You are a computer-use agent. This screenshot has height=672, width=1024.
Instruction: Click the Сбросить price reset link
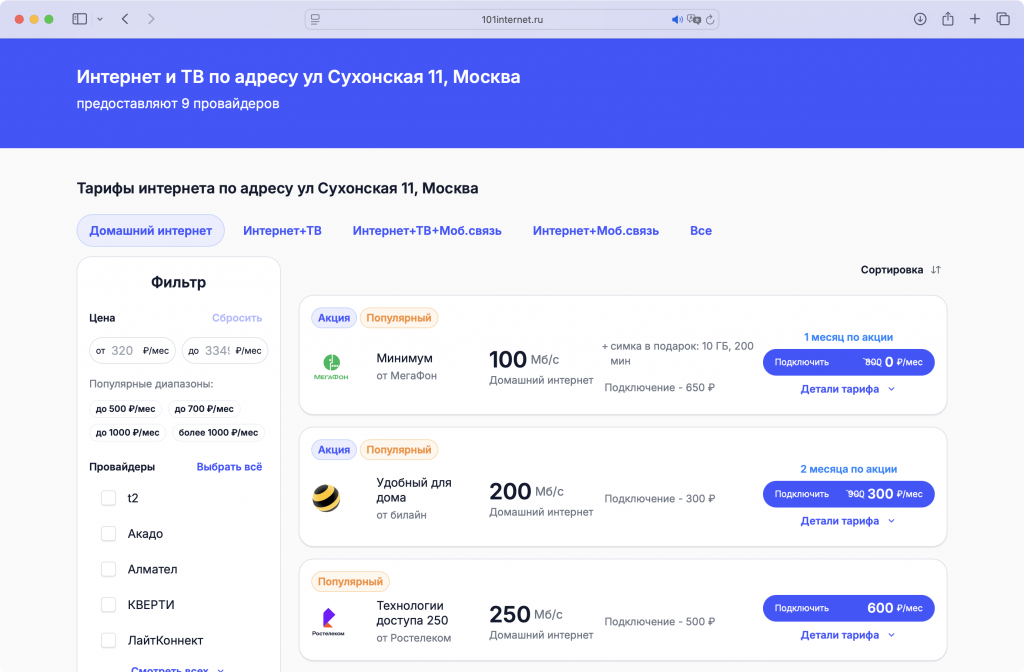tap(237, 318)
